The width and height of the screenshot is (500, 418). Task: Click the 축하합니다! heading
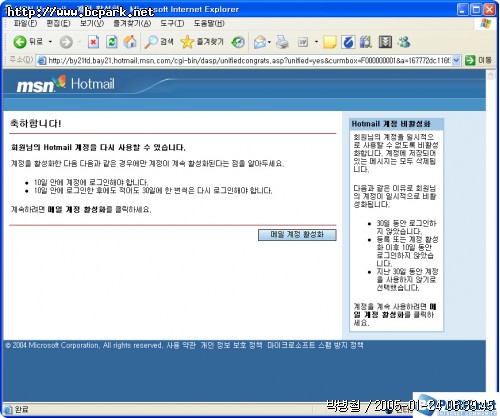point(36,124)
